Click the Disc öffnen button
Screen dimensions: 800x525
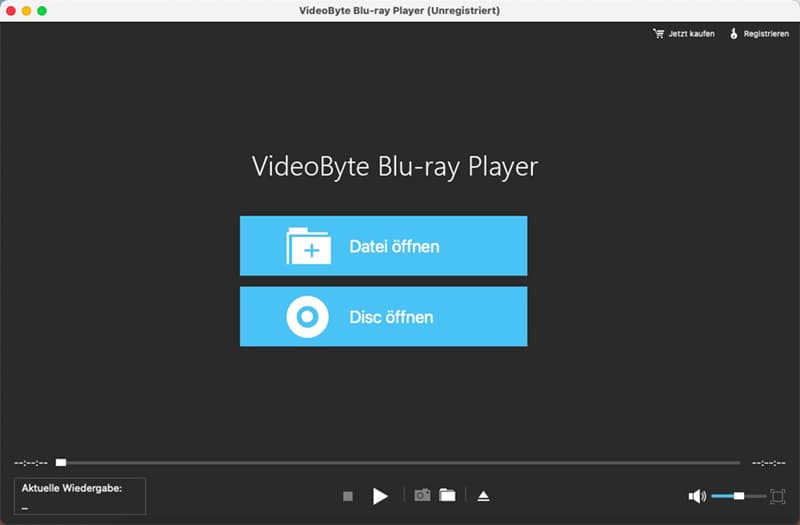(384, 316)
